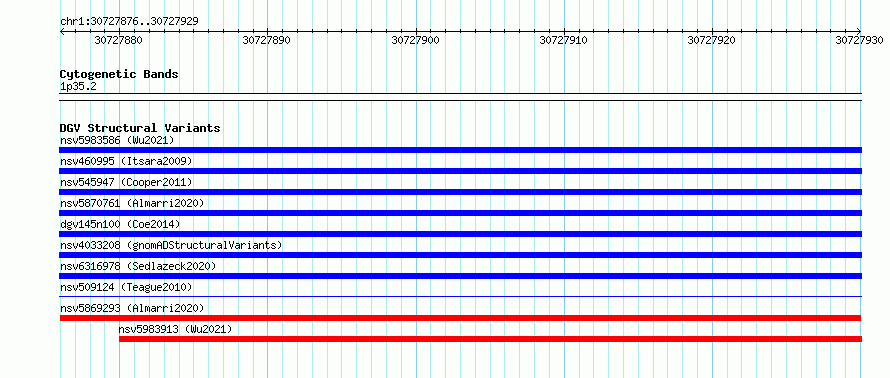
Task: Select nsv4033208 (gnomADStructuralVariants) label
Action: [x=171, y=245]
